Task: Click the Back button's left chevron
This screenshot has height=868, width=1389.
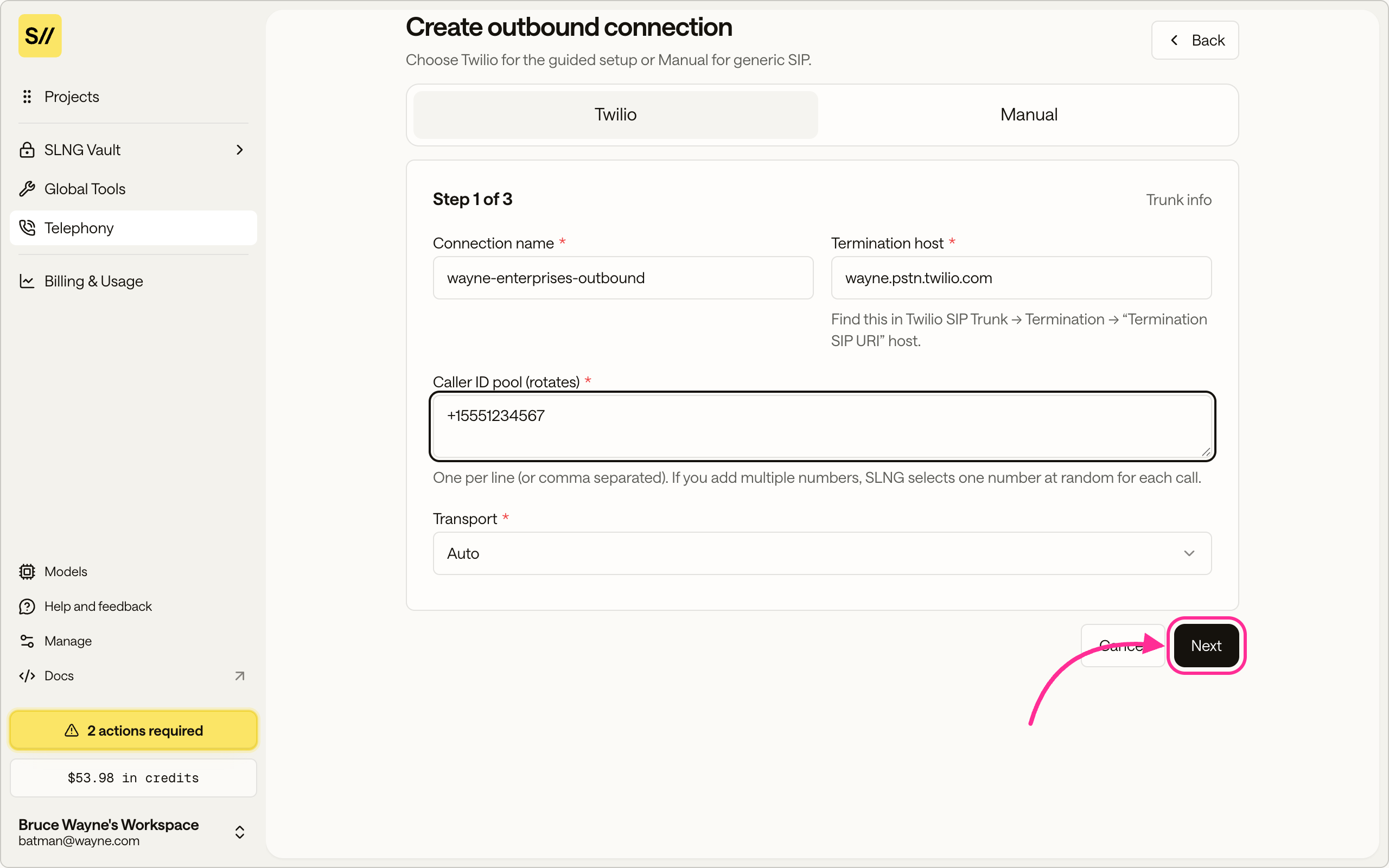Action: (1174, 40)
